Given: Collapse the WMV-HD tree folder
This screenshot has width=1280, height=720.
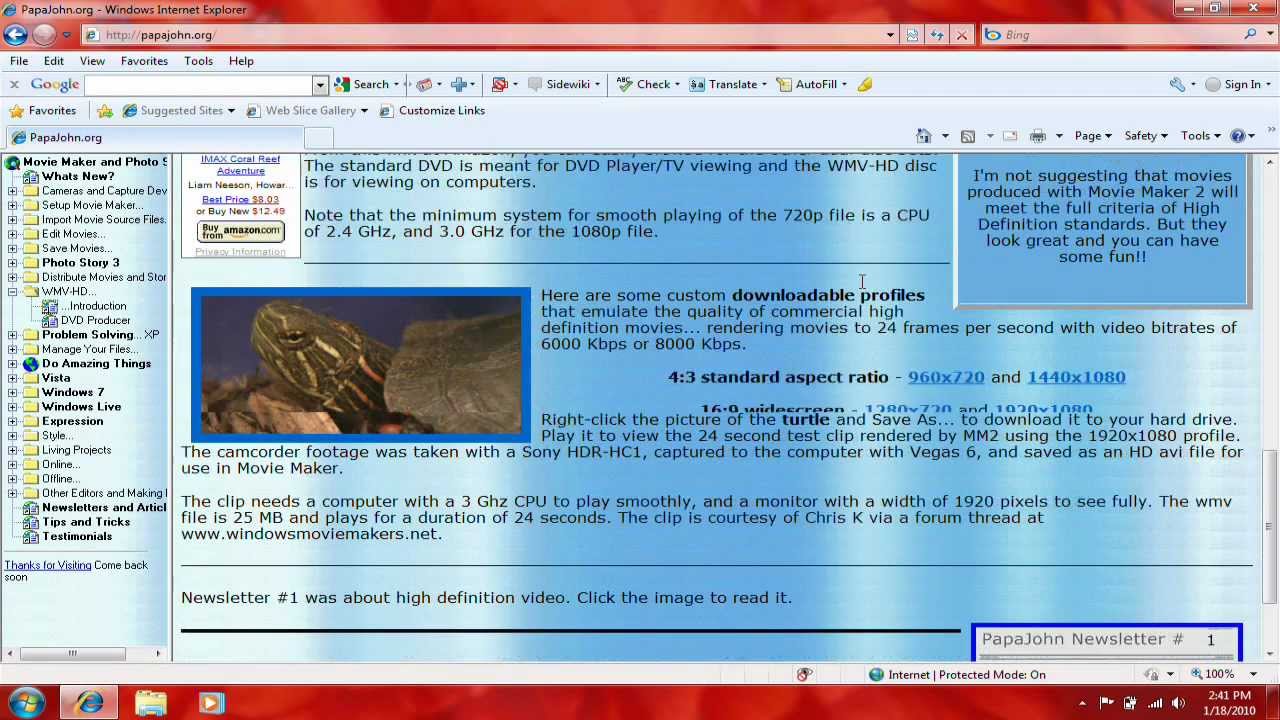Looking at the screenshot, I should point(12,292).
